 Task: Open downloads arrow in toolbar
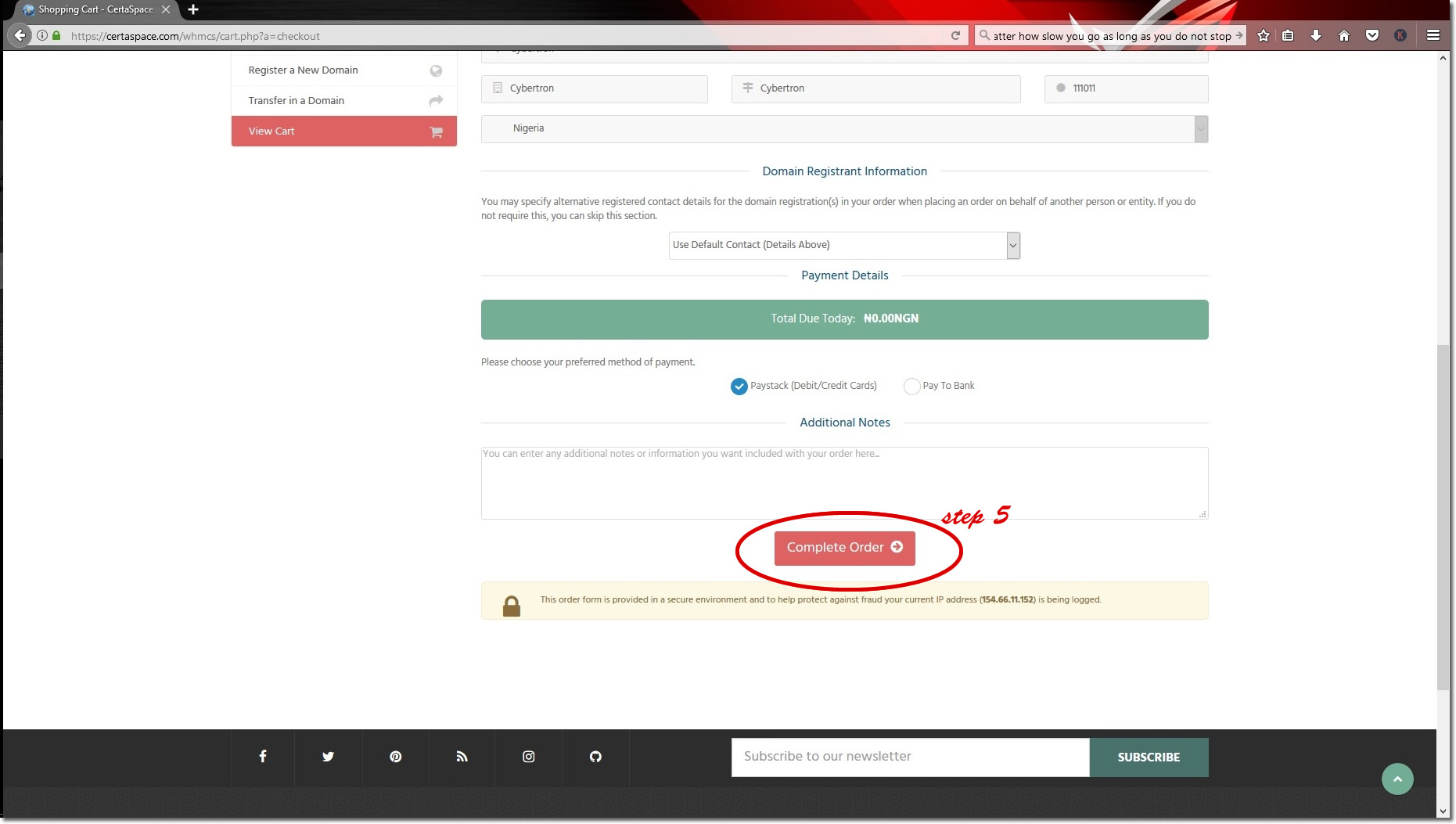point(1316,35)
